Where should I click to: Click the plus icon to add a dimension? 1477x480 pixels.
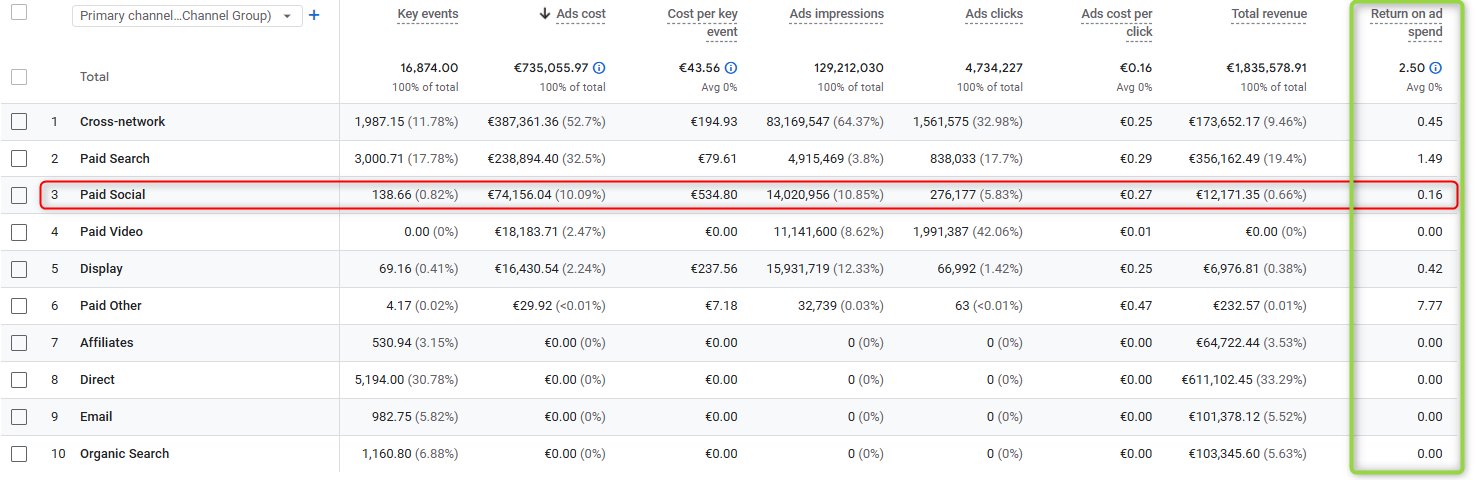pos(314,16)
